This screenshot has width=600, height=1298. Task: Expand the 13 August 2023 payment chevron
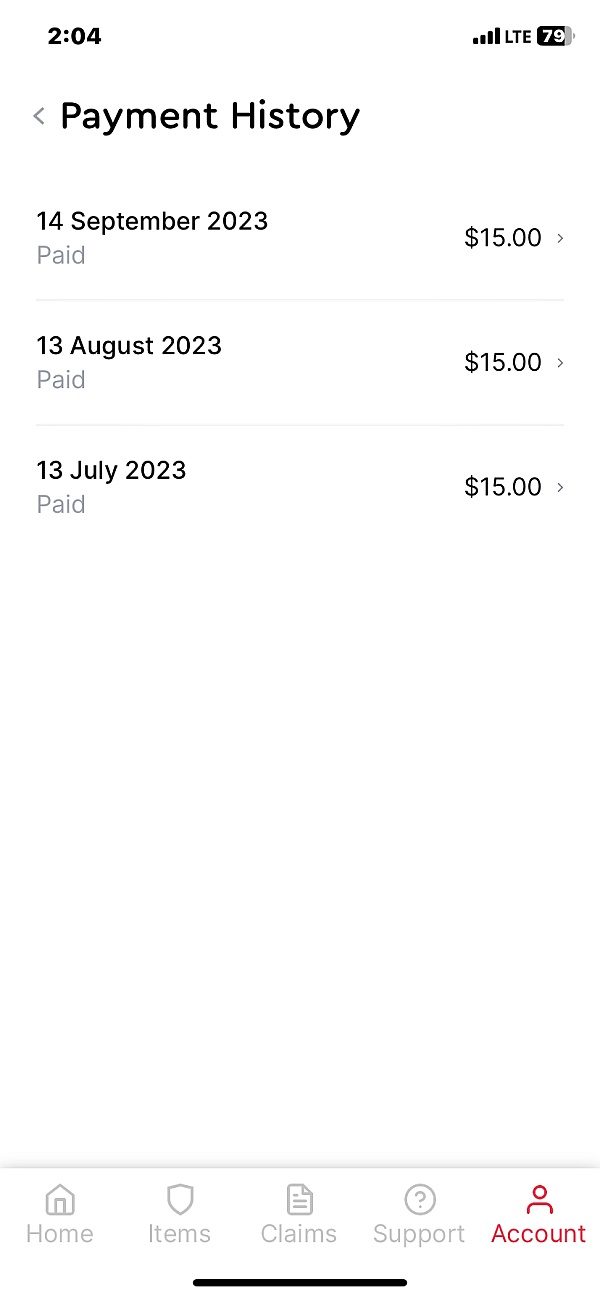[x=560, y=362]
